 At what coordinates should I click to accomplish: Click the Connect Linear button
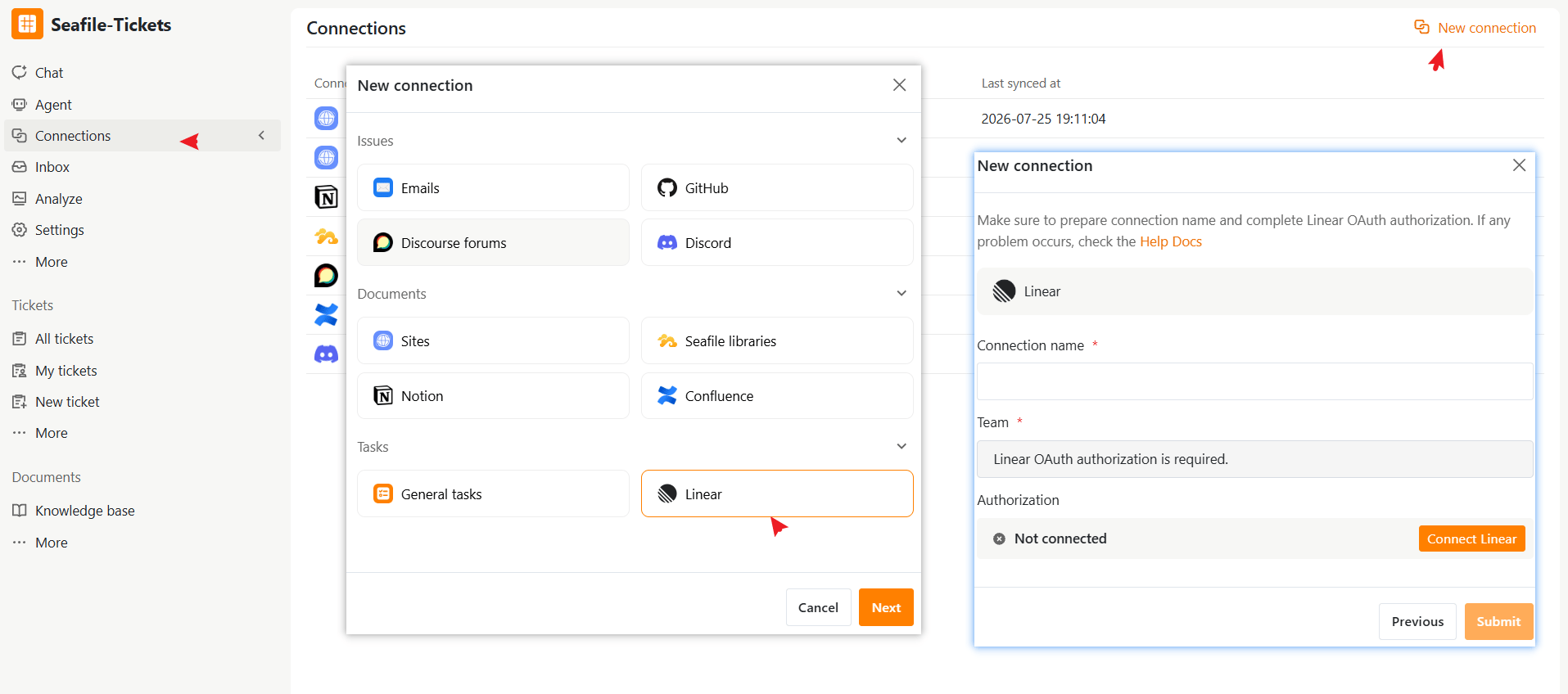coord(1471,539)
